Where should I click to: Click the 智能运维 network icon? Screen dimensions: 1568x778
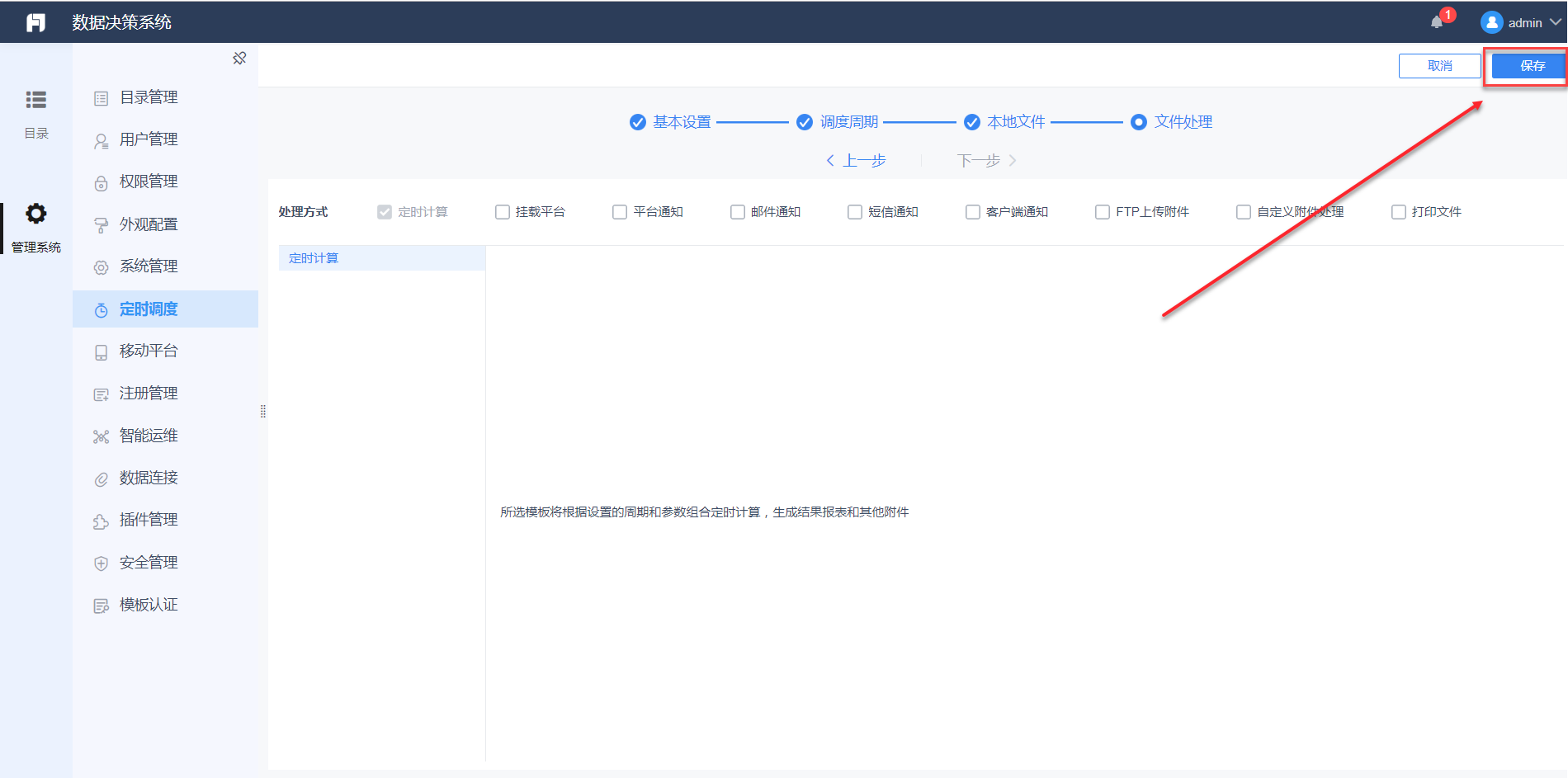pyautogui.click(x=101, y=436)
